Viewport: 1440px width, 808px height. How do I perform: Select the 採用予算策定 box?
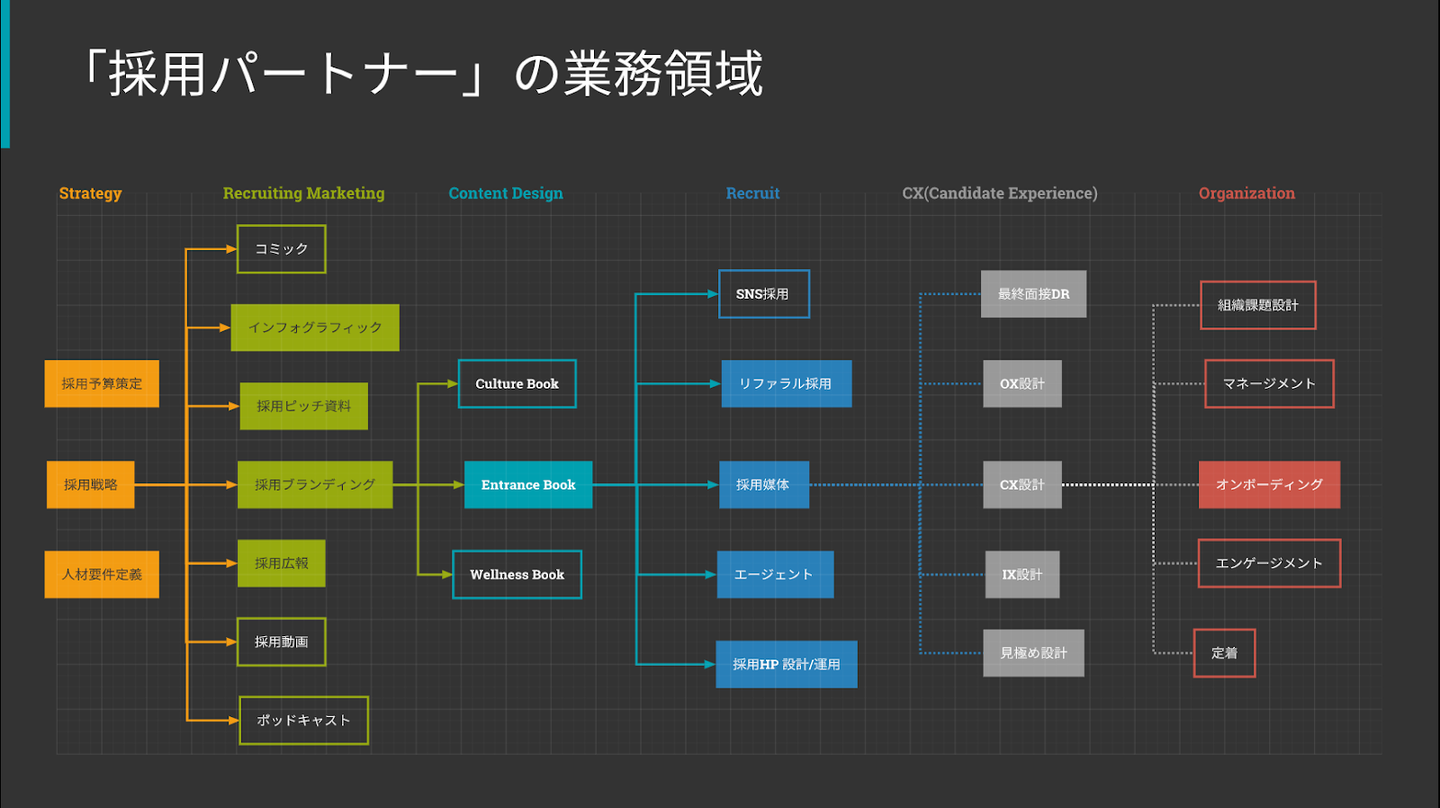[x=102, y=384]
